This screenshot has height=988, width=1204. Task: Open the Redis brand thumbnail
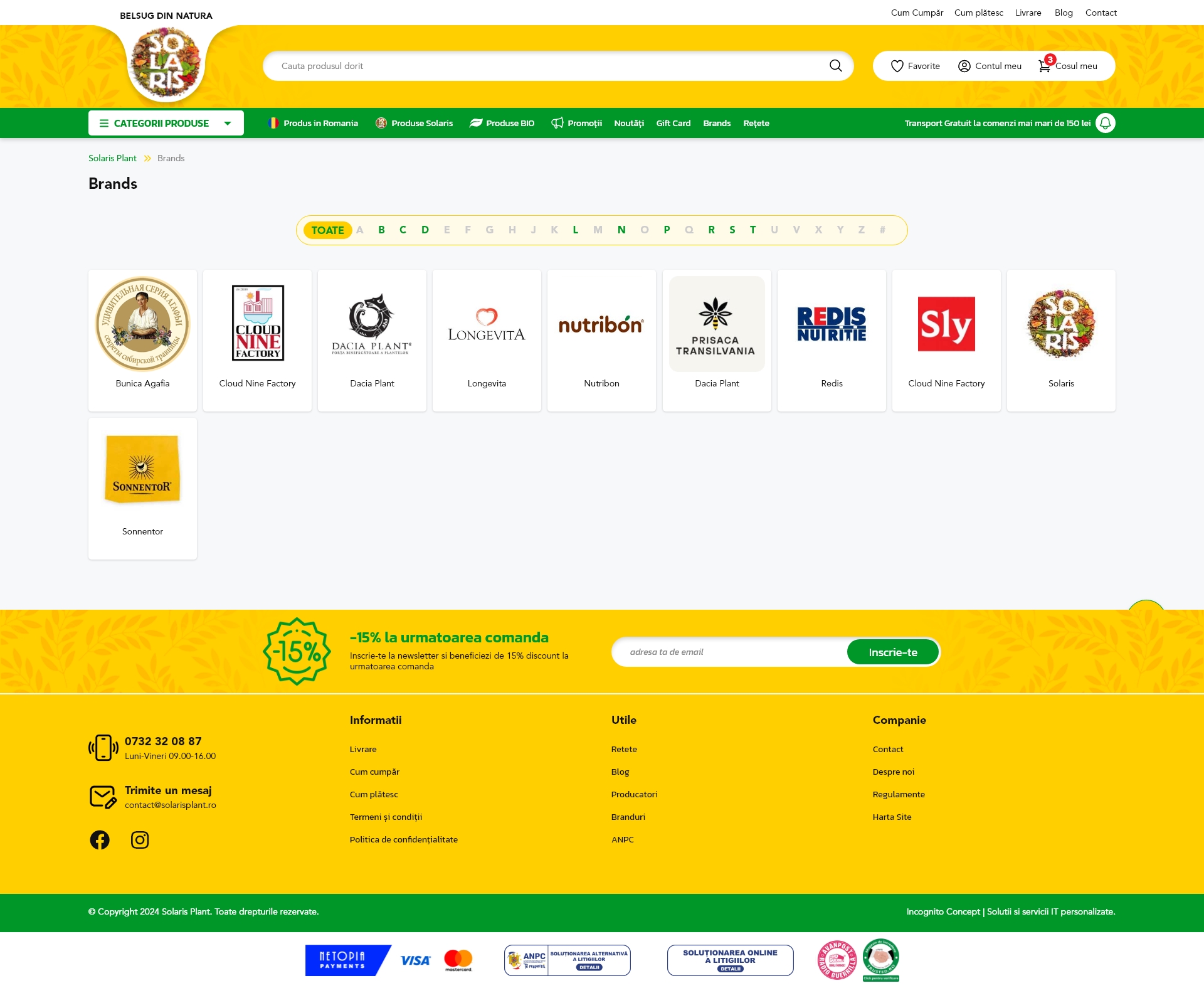coord(832,324)
